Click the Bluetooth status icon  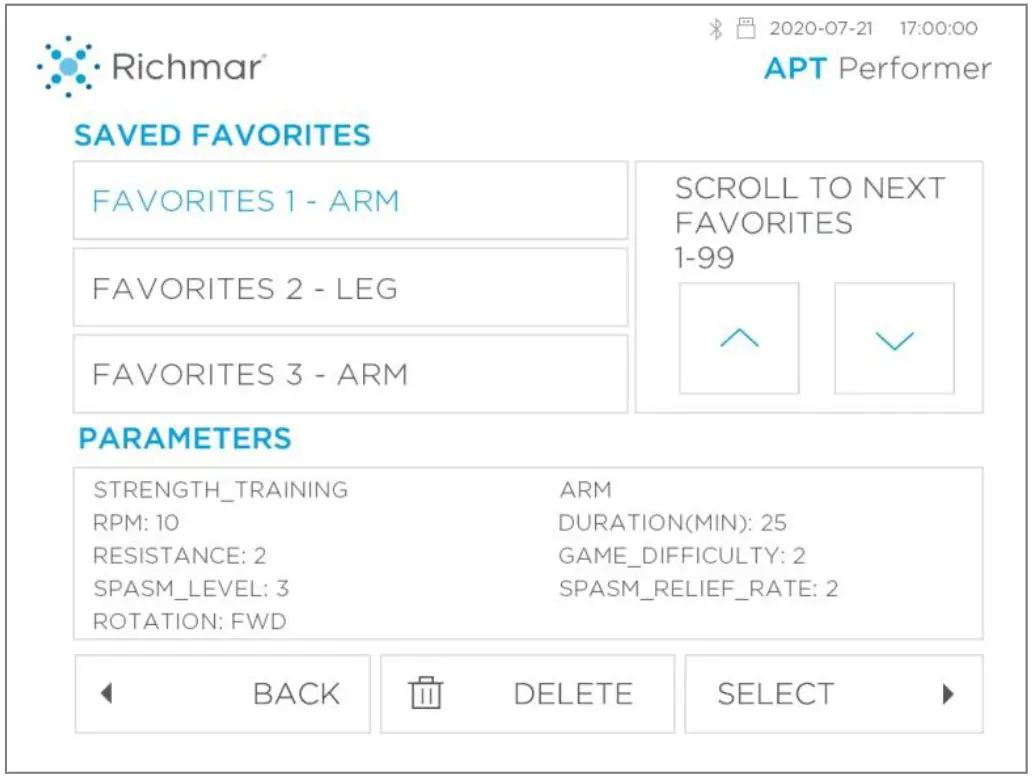(718, 28)
